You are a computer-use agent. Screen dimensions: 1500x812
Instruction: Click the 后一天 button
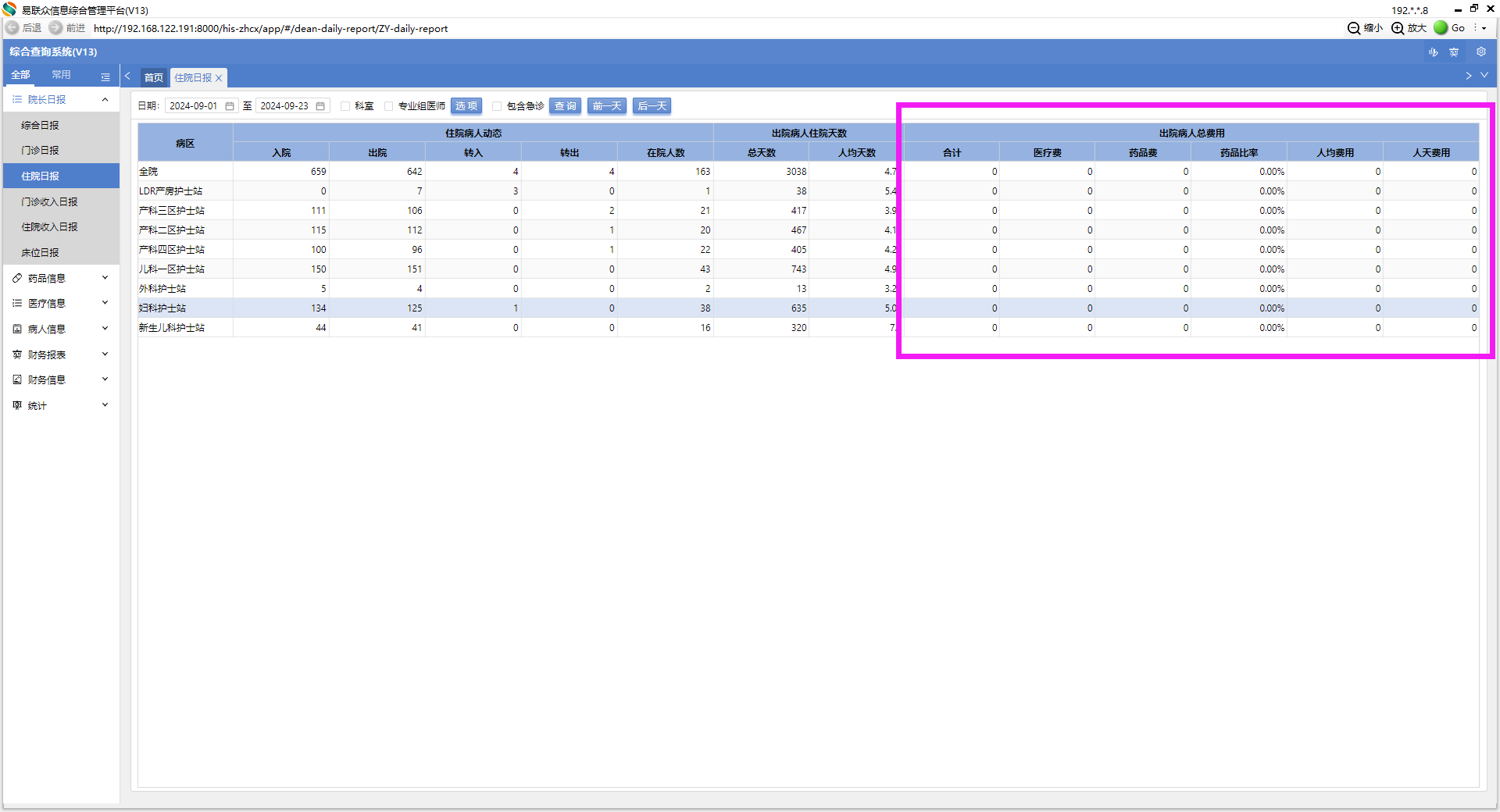[652, 106]
